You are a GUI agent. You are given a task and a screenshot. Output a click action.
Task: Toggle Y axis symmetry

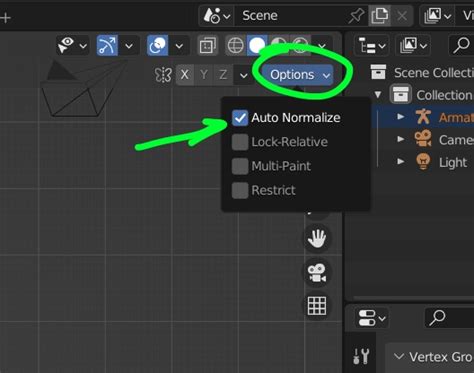point(204,75)
